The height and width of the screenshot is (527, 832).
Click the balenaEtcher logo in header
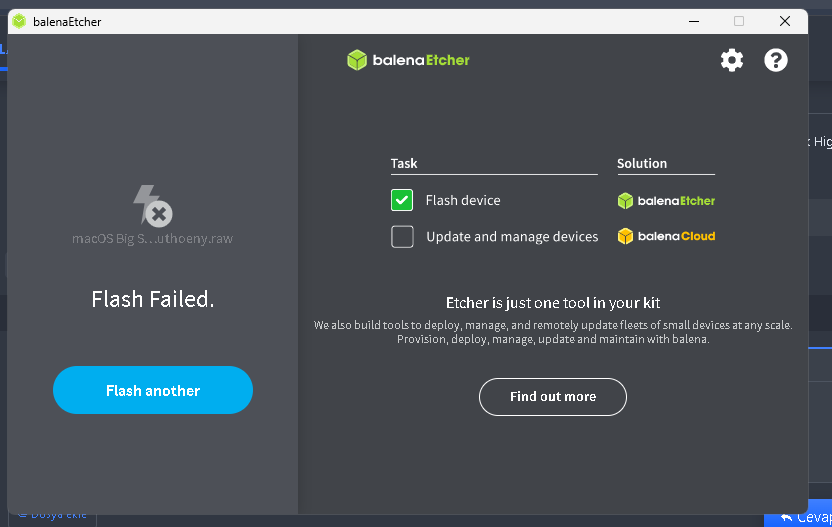click(x=408, y=60)
